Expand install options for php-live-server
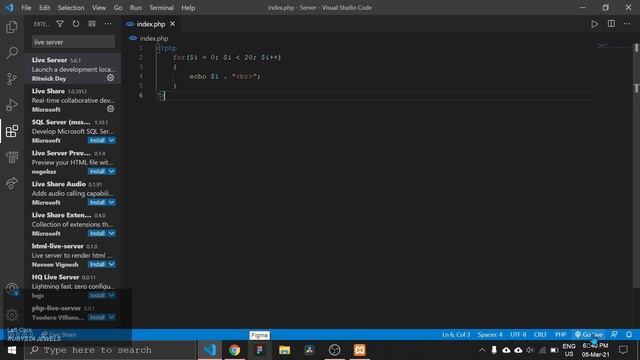Viewport: 640px width, 360px height. click(112, 317)
